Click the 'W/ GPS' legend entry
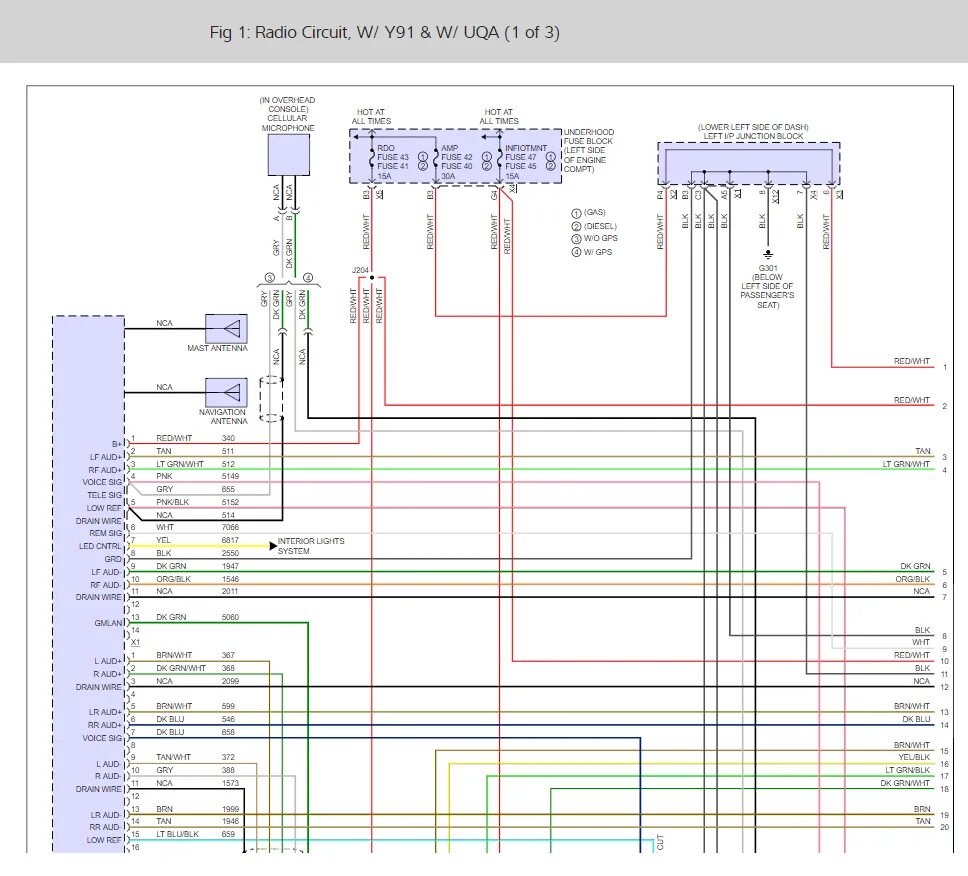 pyautogui.click(x=598, y=252)
